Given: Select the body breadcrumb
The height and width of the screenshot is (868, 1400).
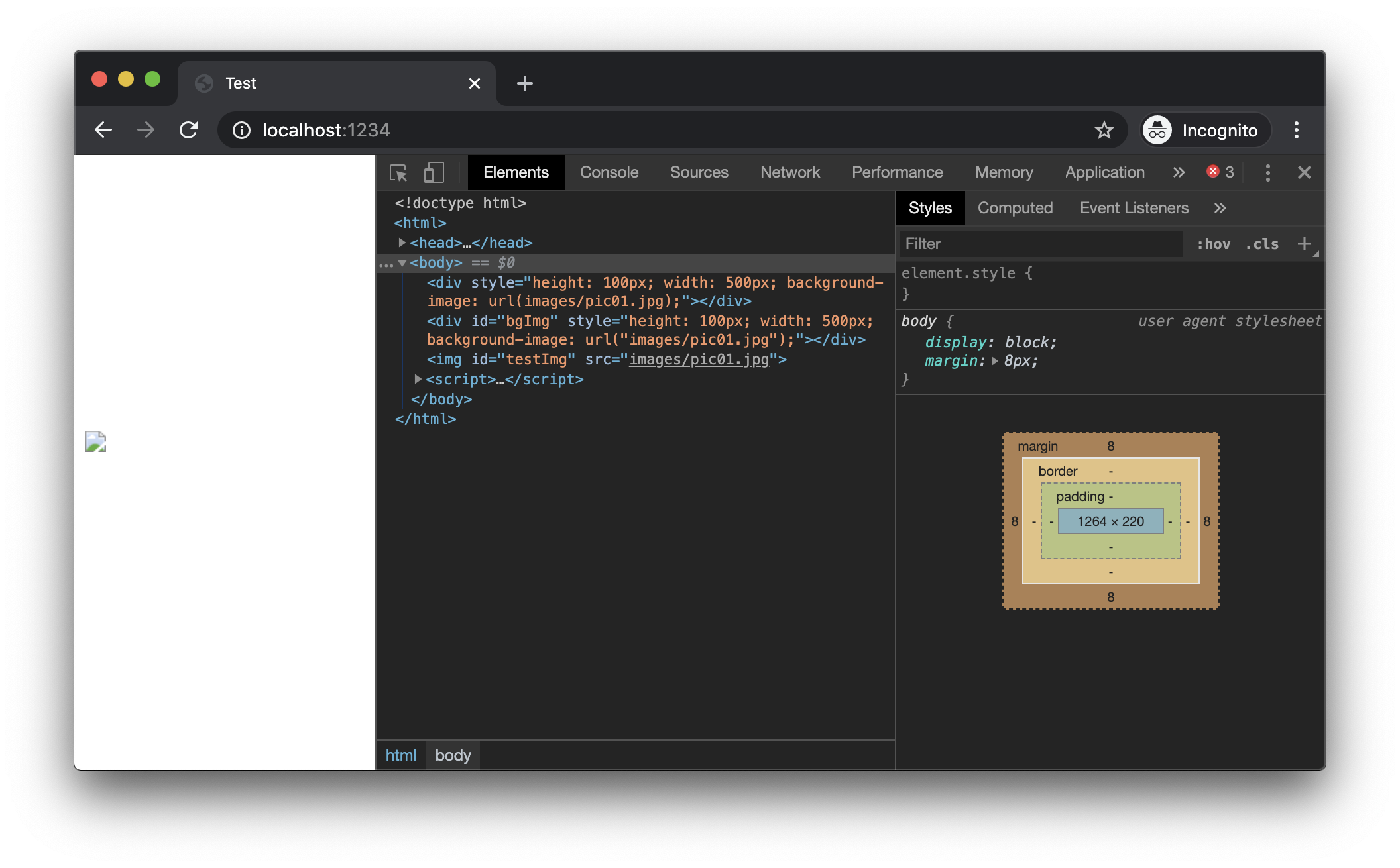Looking at the screenshot, I should pyautogui.click(x=453, y=755).
